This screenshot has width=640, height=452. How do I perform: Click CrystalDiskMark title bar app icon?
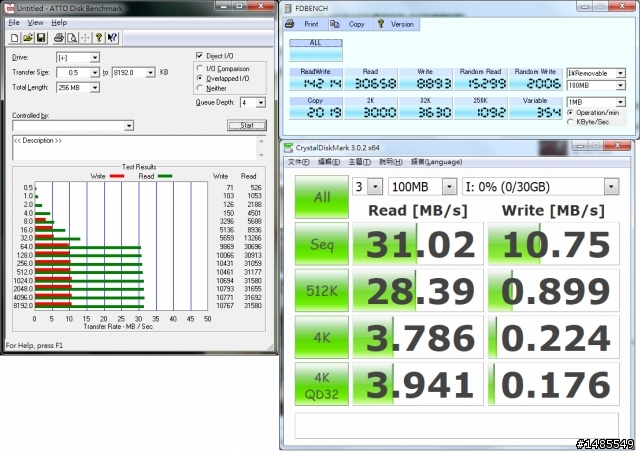[289, 147]
